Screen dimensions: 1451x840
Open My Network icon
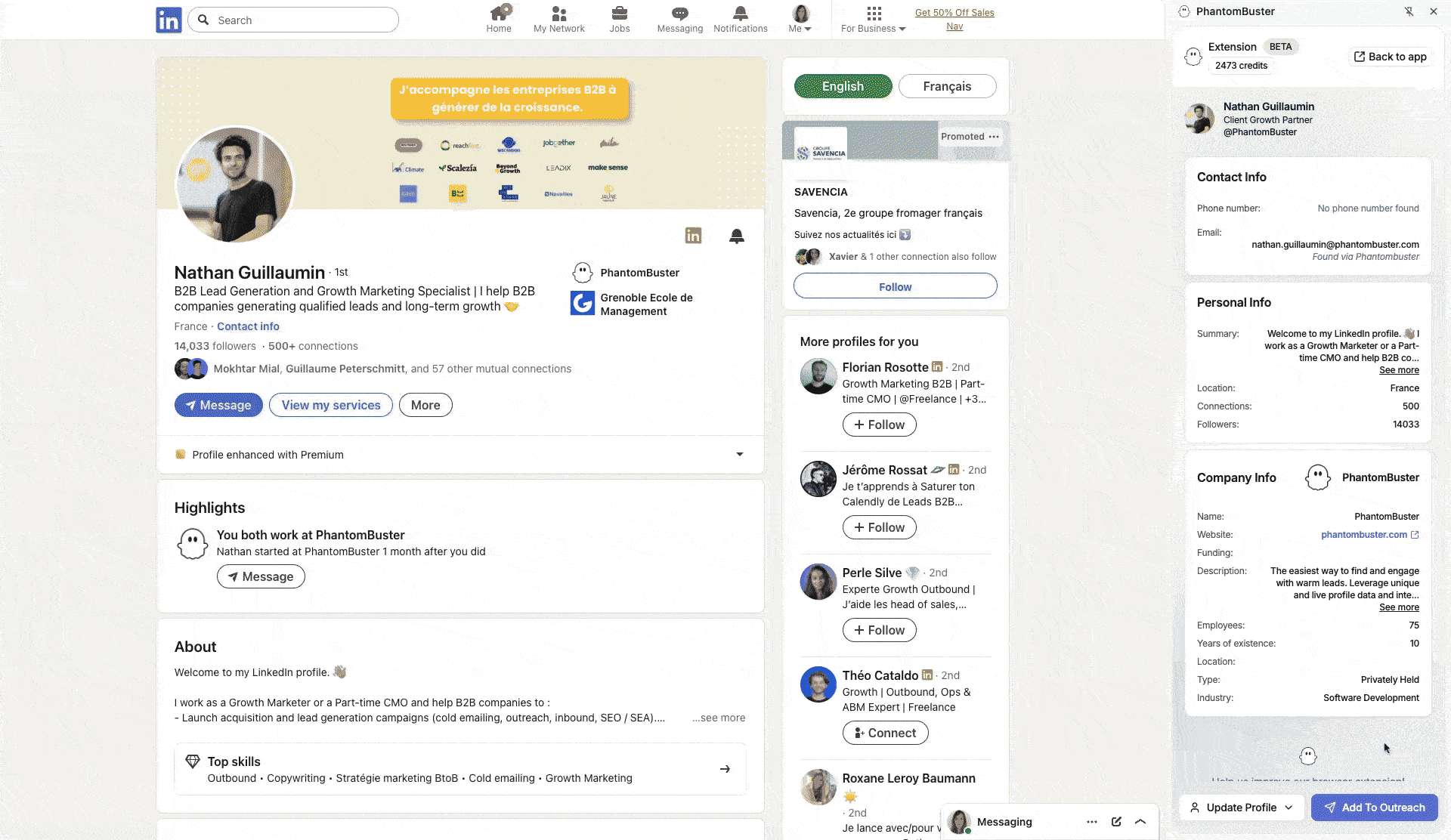coord(559,20)
